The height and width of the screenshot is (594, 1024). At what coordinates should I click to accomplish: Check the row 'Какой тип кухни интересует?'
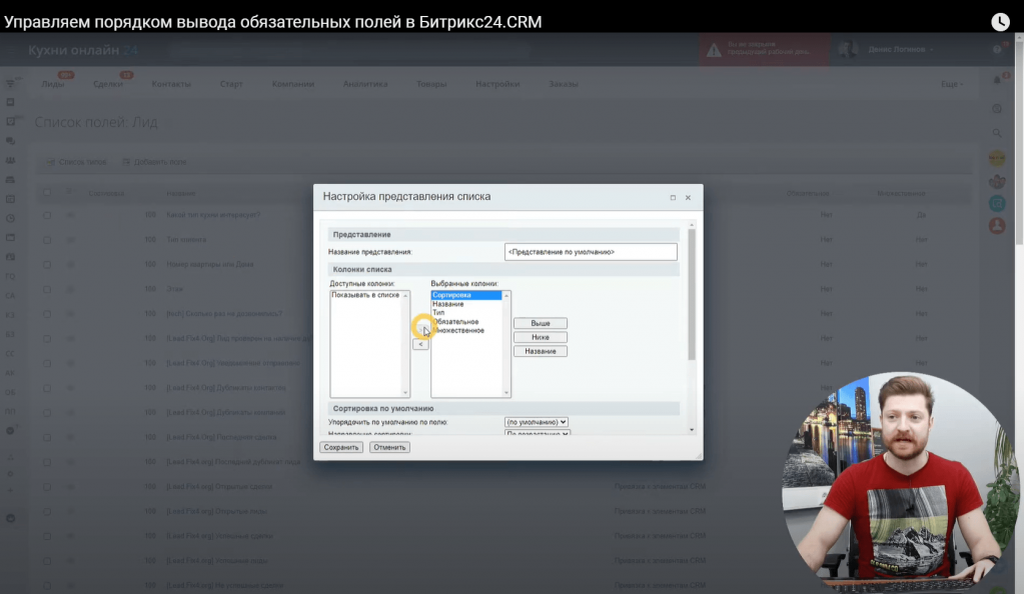47,215
